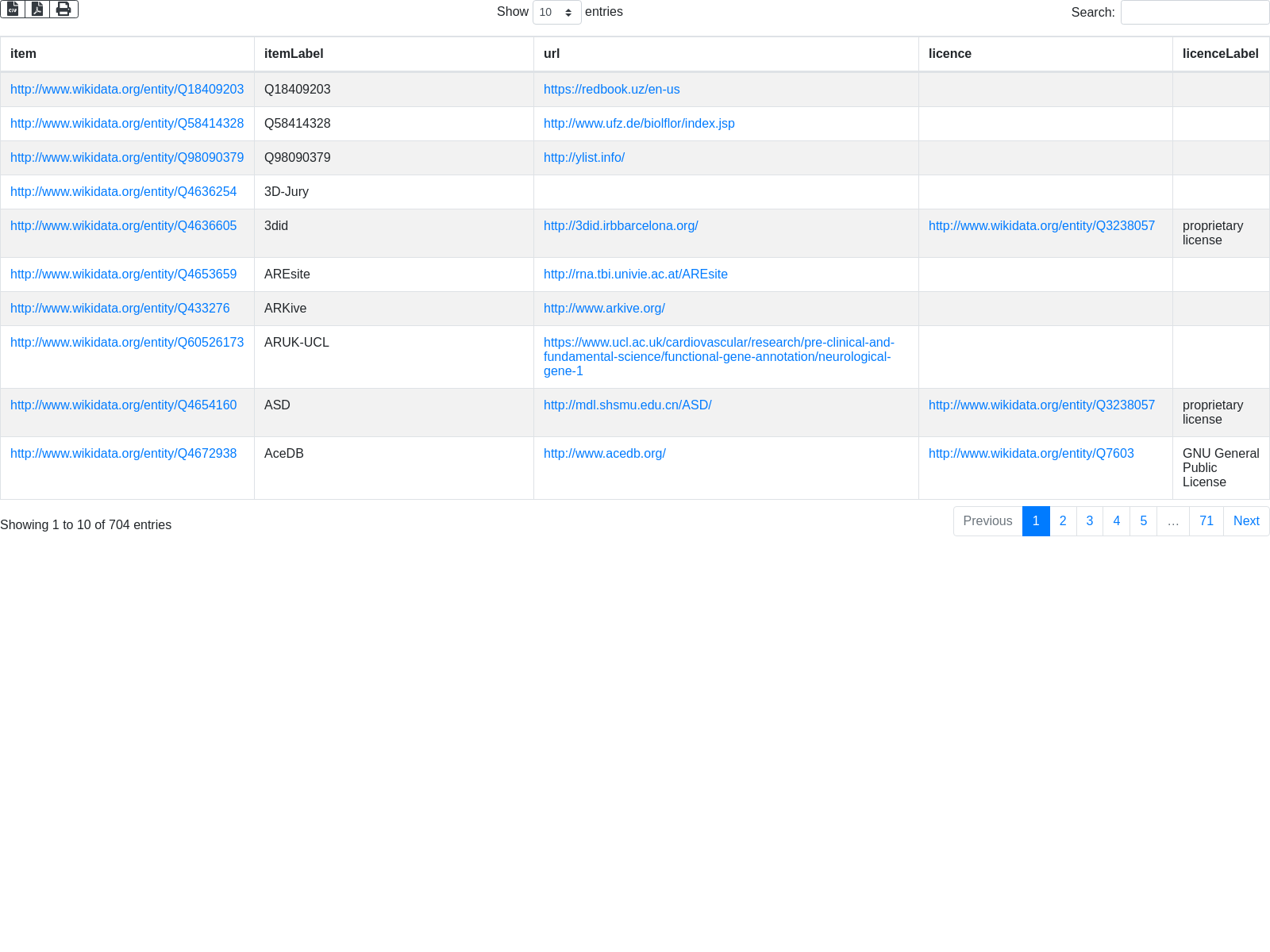This screenshot has height=952, width=1270.
Task: Open the entries-per-page dropdown
Action: [x=556, y=12]
